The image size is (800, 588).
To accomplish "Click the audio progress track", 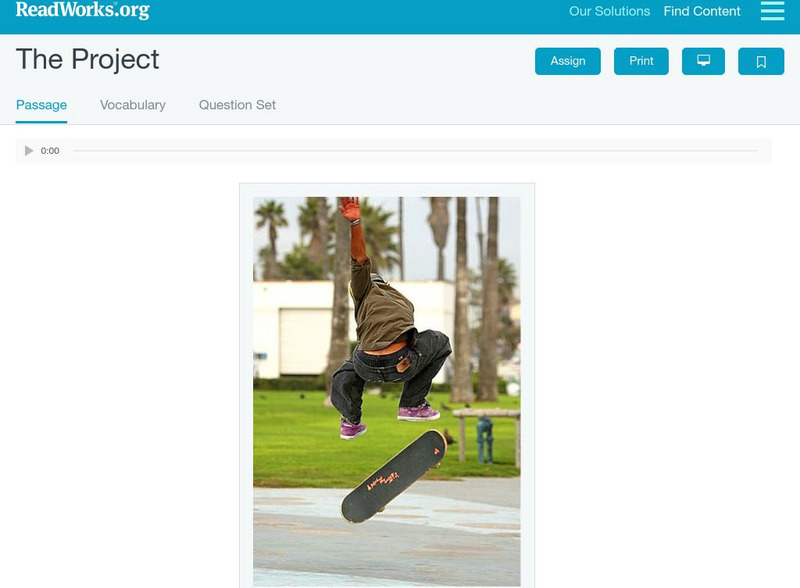I will (415, 151).
